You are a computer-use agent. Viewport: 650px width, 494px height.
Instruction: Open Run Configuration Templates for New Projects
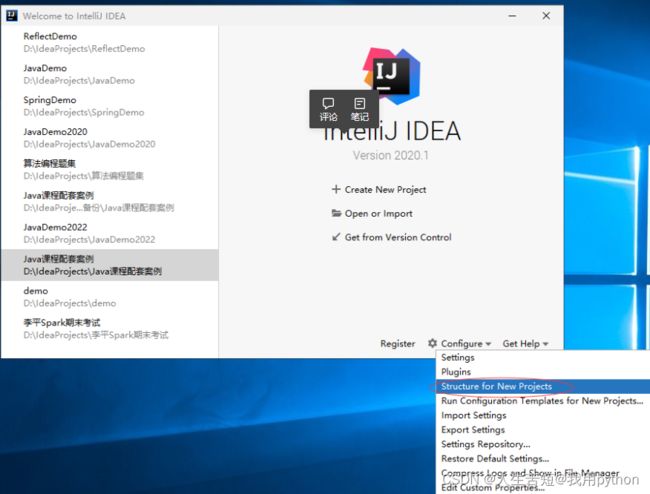click(x=543, y=401)
